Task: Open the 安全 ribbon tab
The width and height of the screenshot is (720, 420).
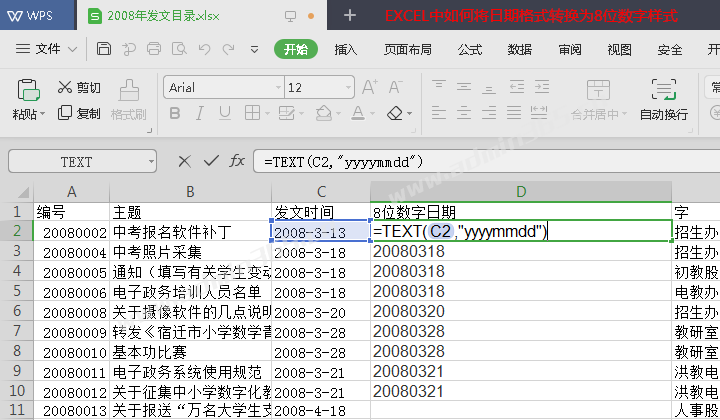Action: coord(669,49)
